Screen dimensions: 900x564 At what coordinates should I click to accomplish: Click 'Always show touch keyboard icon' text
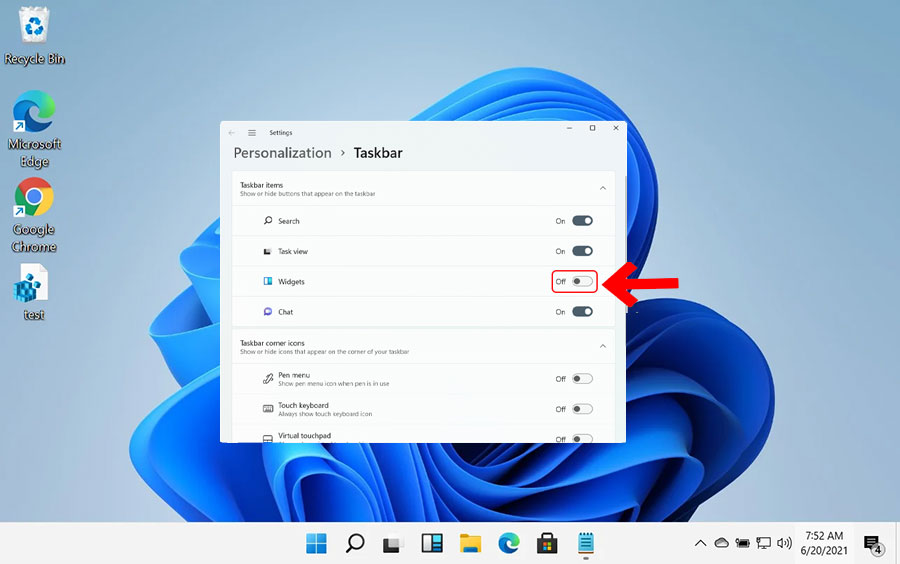325,414
